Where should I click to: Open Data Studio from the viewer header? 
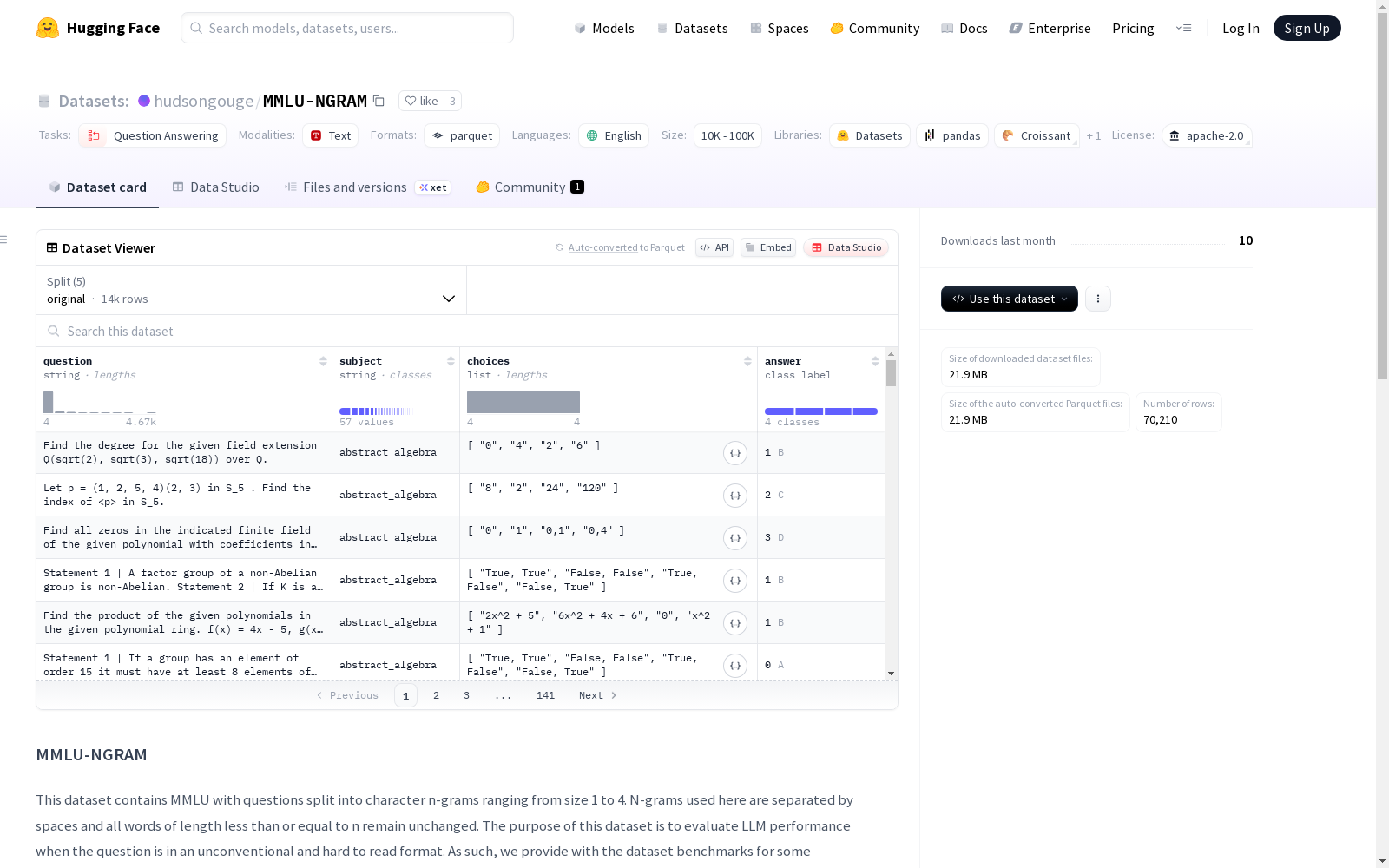click(x=846, y=247)
